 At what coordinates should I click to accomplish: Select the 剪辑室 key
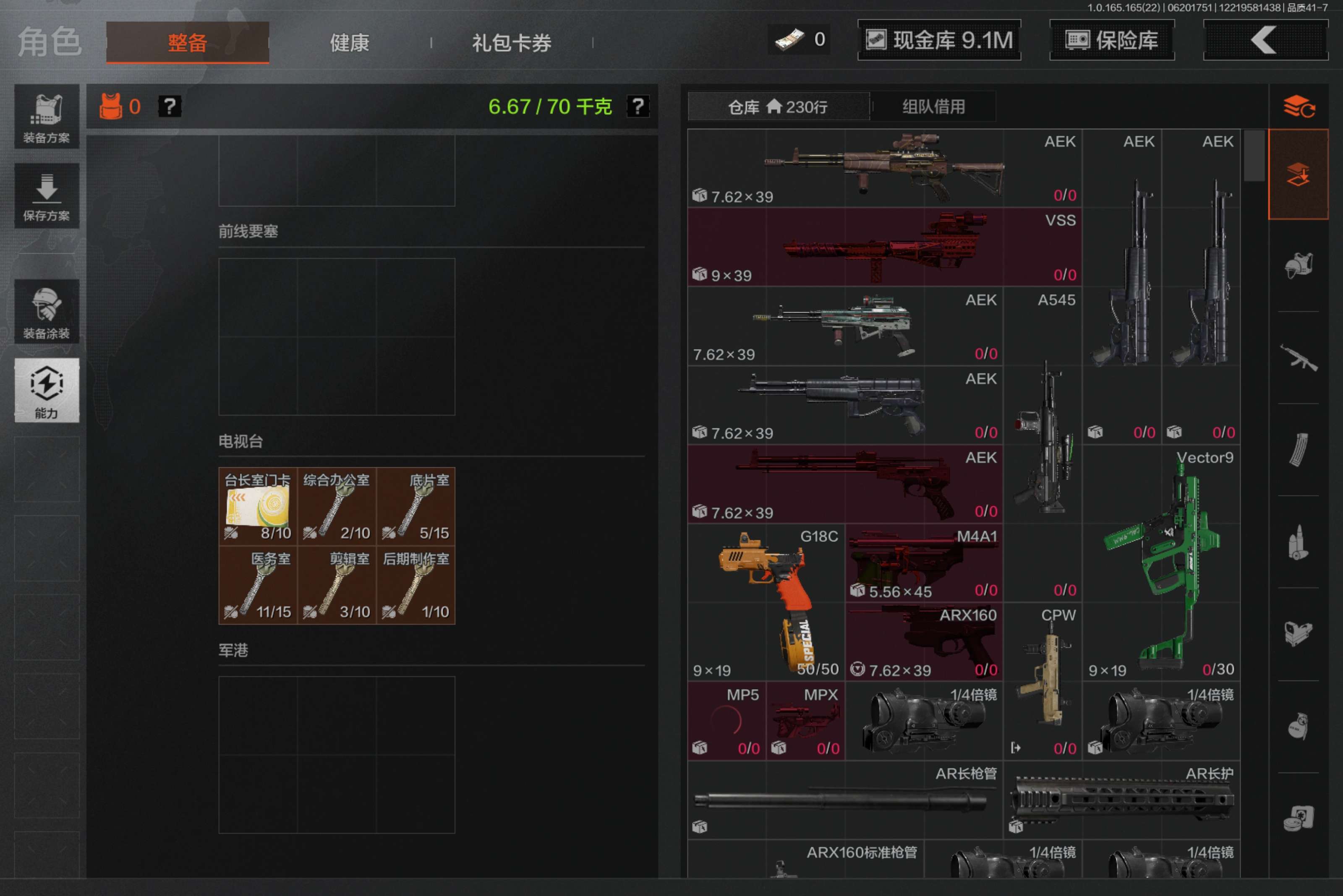pyautogui.click(x=337, y=585)
